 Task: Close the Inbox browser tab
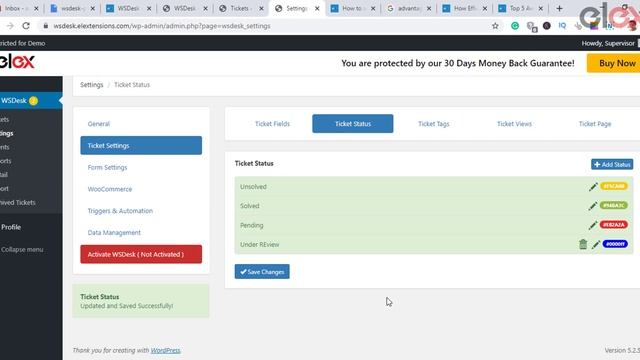tap(36, 8)
